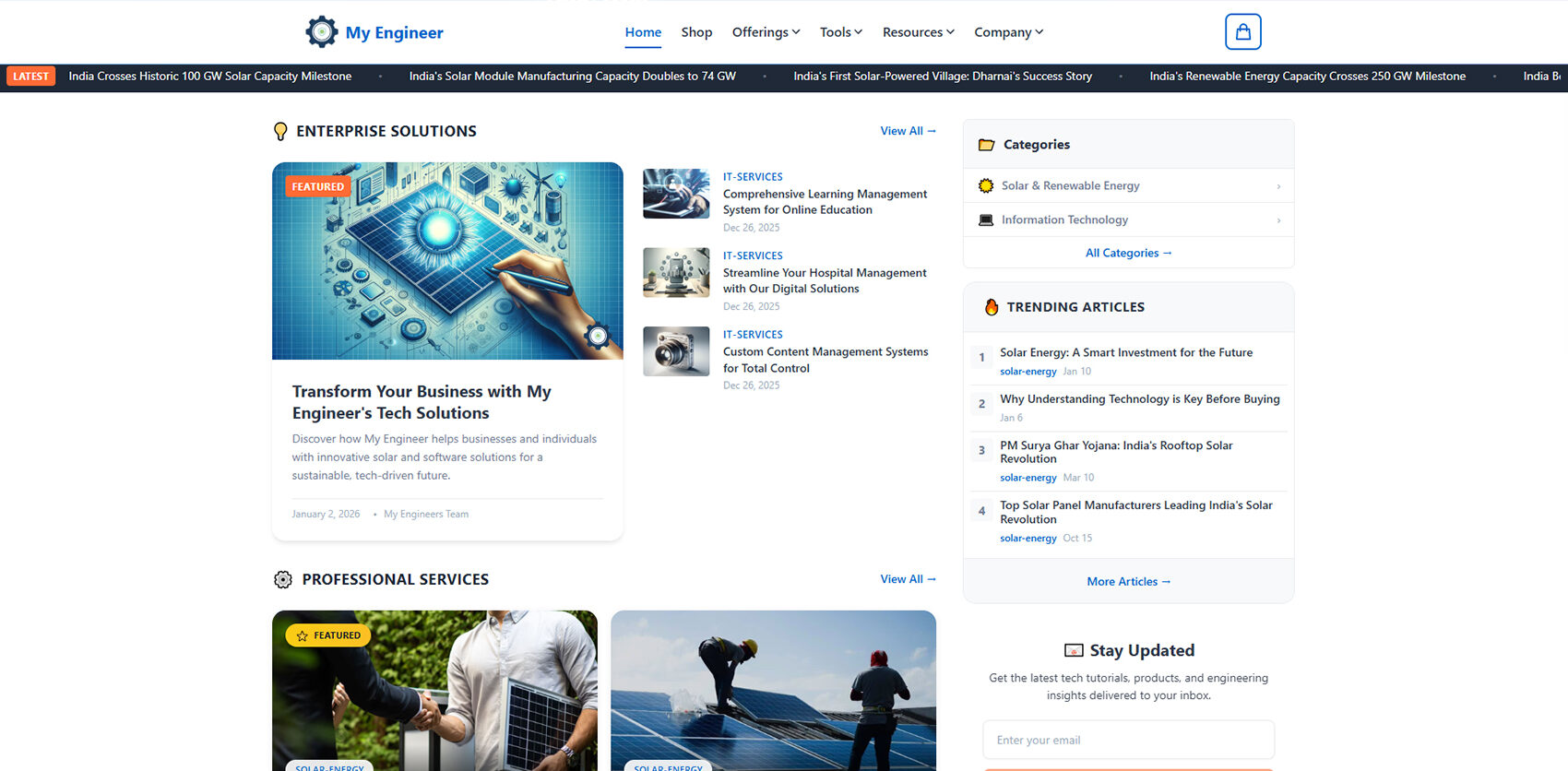Click the Trending Articles flame icon
This screenshot has width=1568, height=771.
[x=992, y=307]
